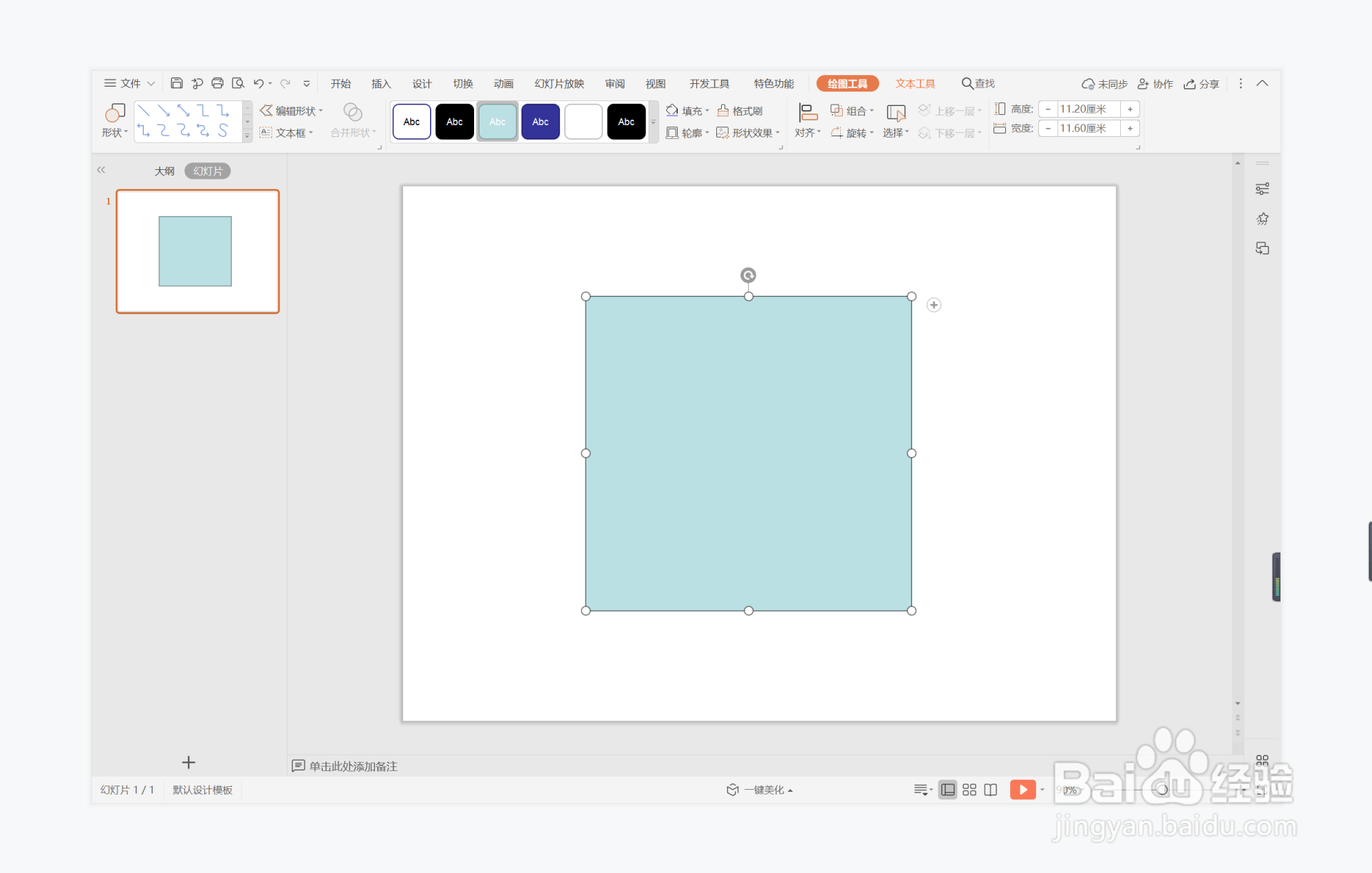This screenshot has height=873, width=1372.
Task: Click the Print icon
Action: tap(217, 83)
